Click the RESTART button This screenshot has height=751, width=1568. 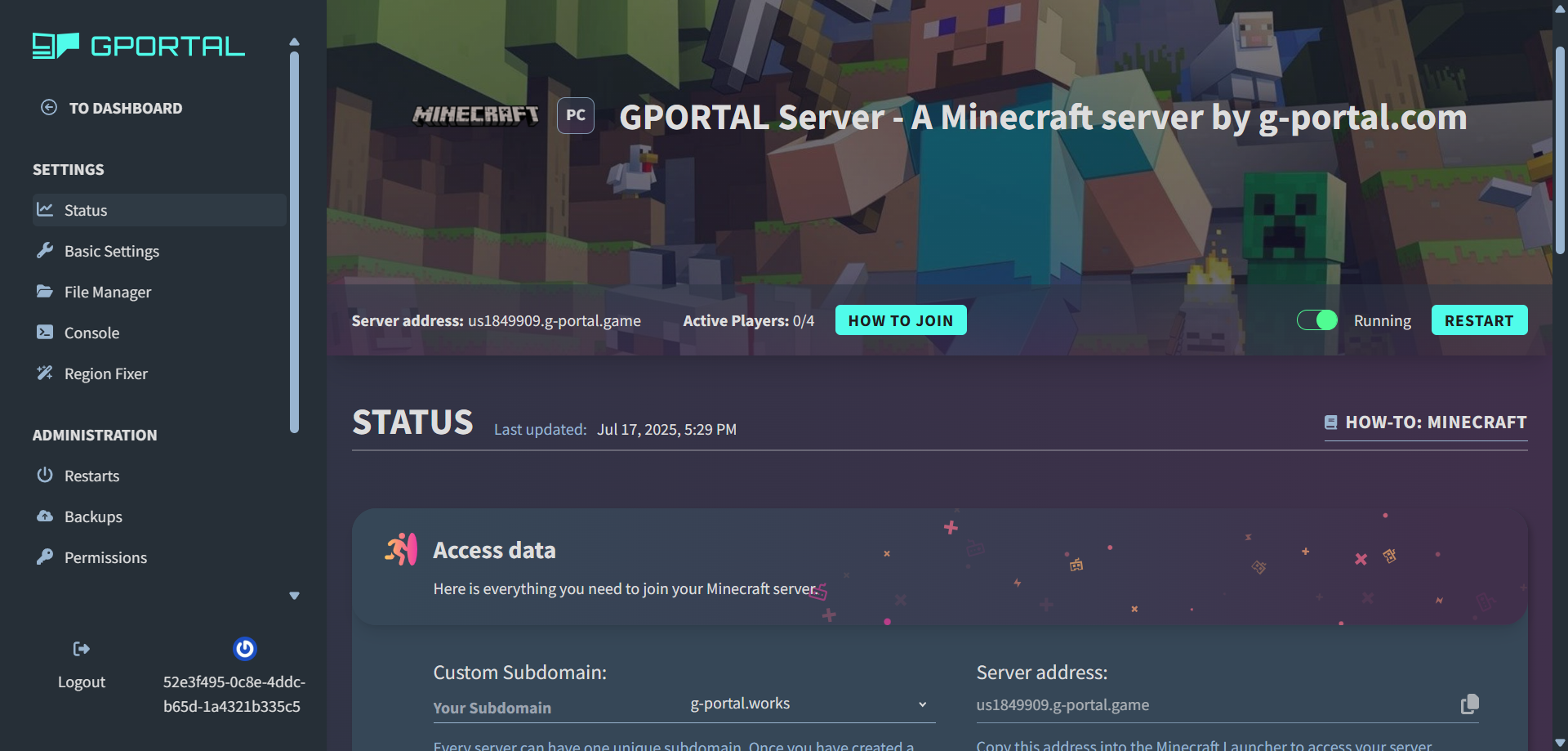click(1479, 320)
